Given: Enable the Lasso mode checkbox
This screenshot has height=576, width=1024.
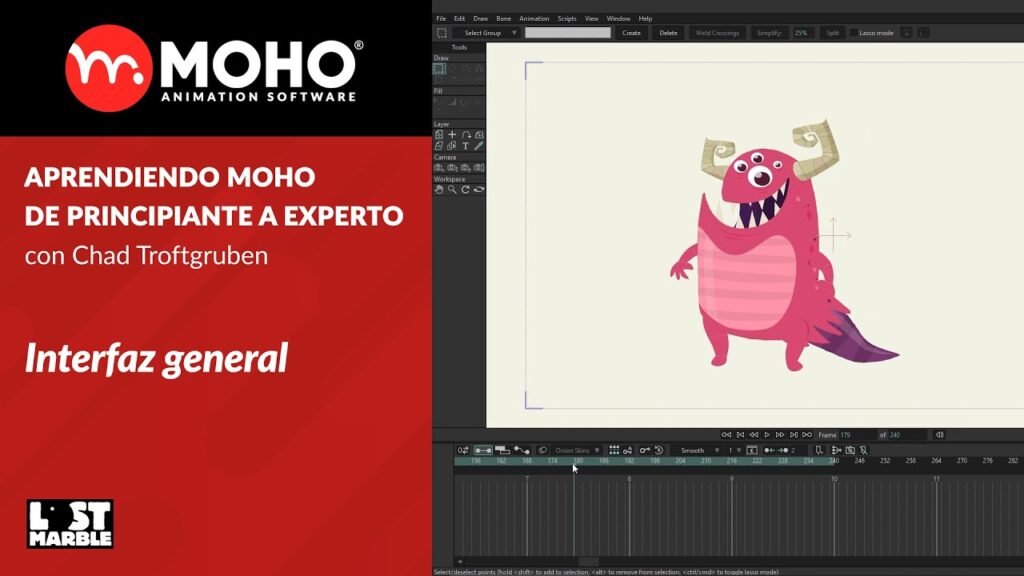Looking at the screenshot, I should coord(854,33).
